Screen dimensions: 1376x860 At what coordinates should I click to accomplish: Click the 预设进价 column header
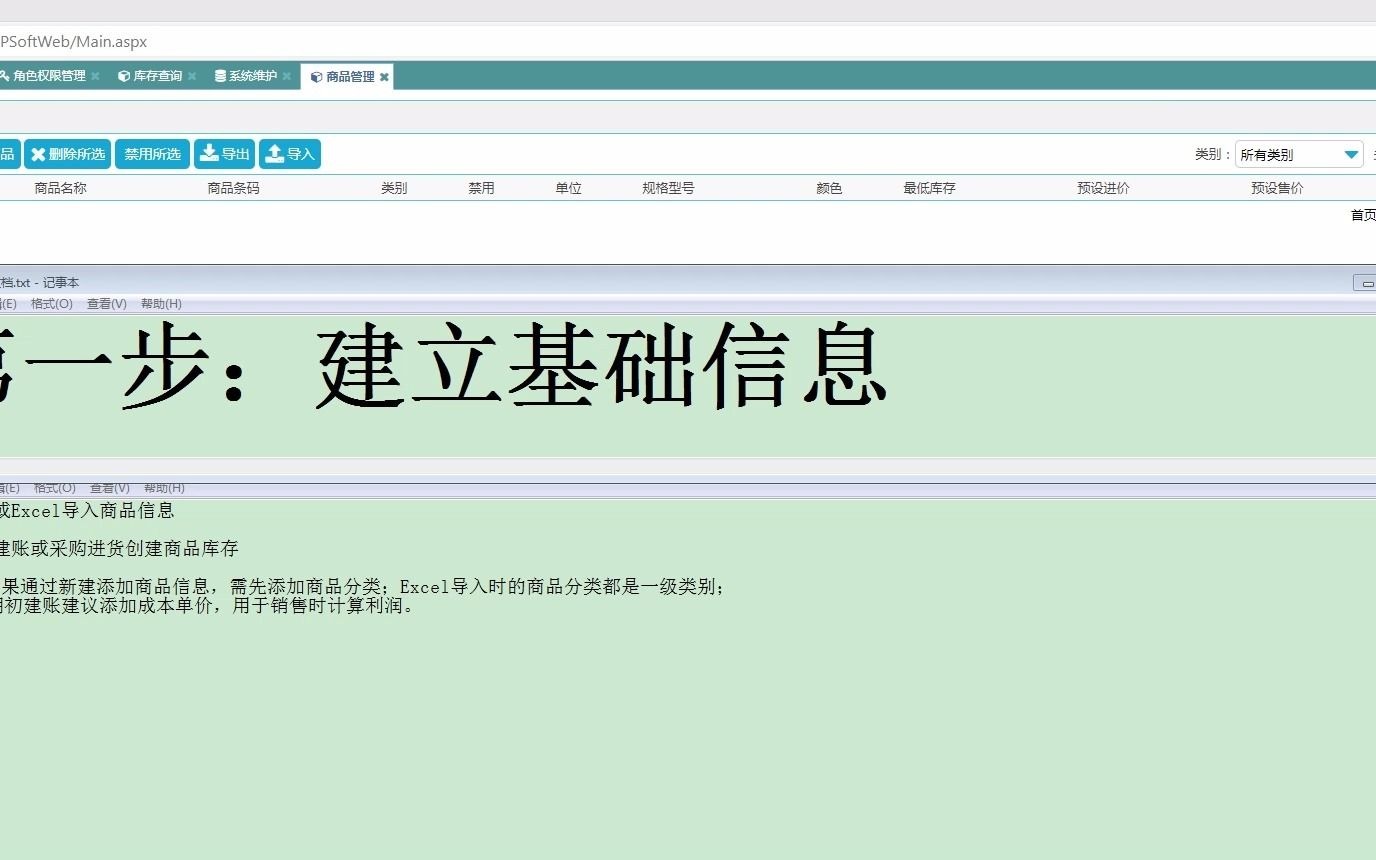(1103, 188)
